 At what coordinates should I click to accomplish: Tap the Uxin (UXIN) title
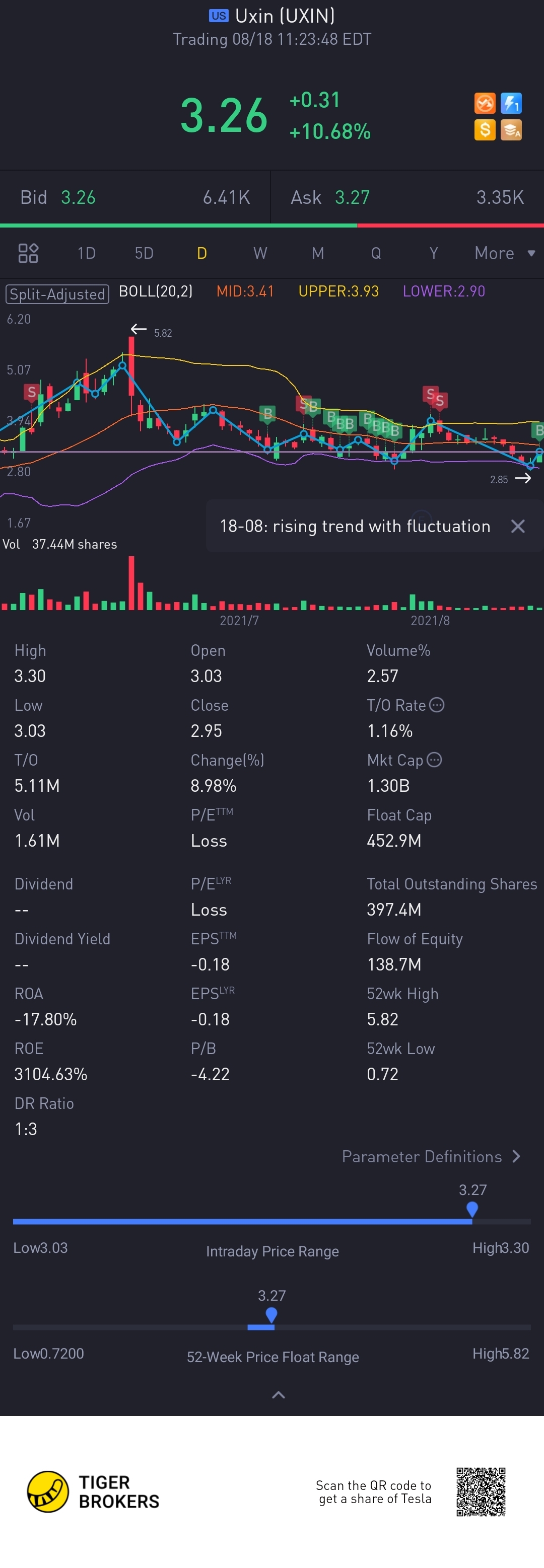[285, 16]
